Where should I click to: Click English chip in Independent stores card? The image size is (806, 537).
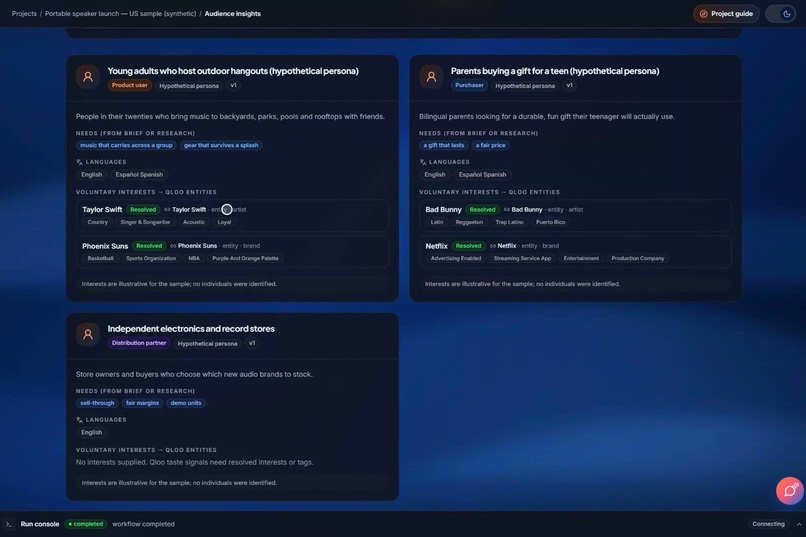[91, 433]
